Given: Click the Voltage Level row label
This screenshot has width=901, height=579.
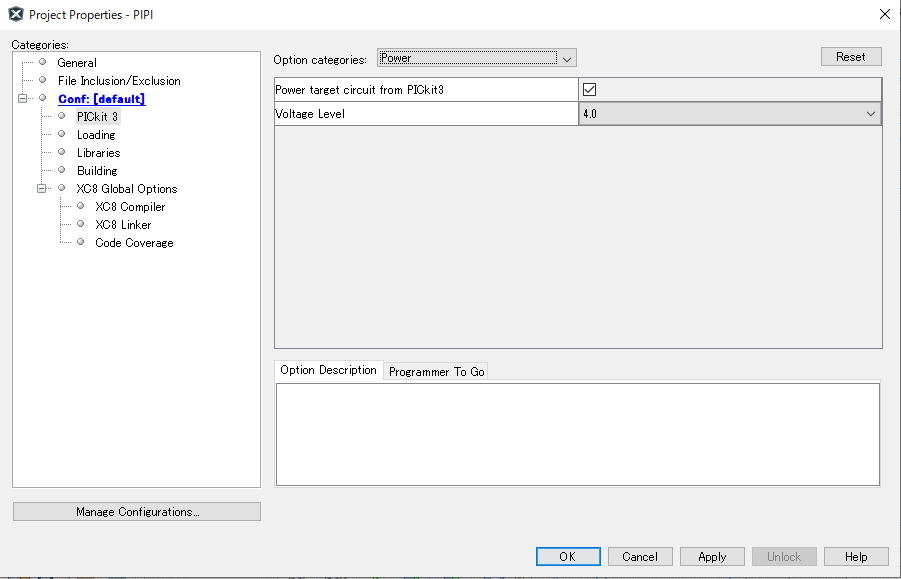Looking at the screenshot, I should [310, 114].
